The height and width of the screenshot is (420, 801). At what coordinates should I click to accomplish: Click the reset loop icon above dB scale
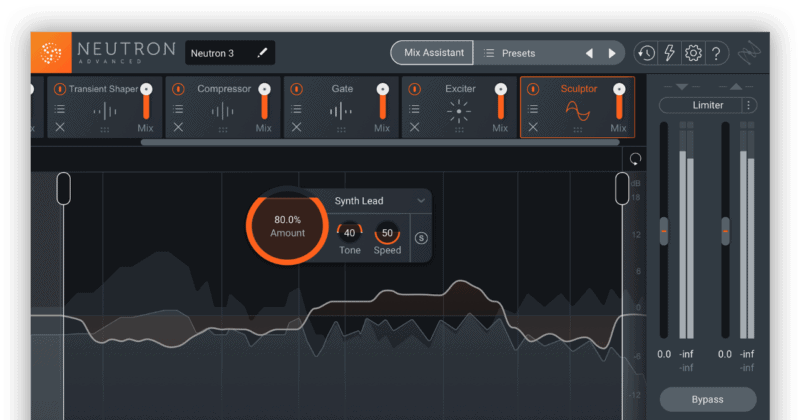coord(635,159)
